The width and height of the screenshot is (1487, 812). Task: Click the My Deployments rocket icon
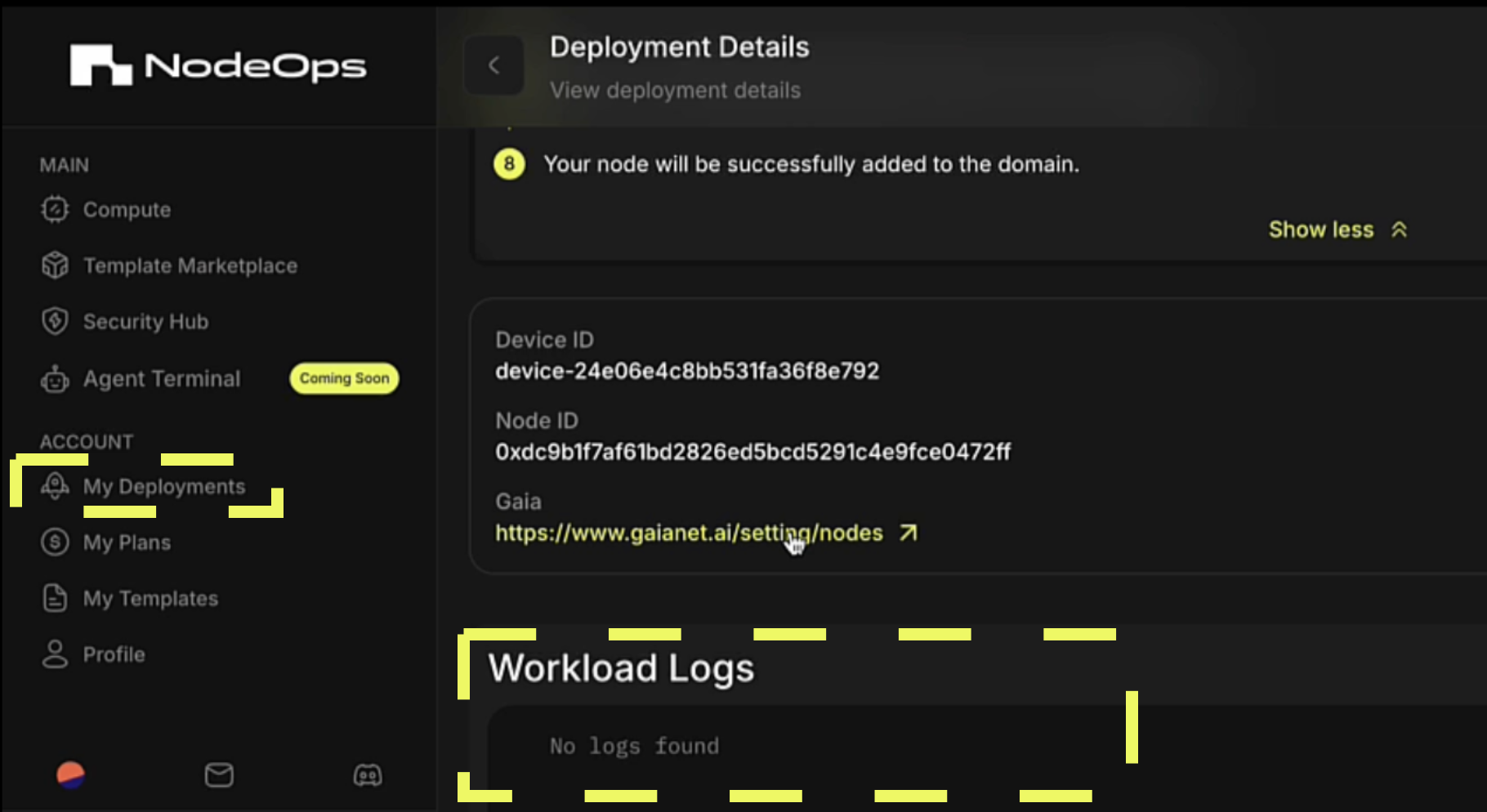coord(54,486)
